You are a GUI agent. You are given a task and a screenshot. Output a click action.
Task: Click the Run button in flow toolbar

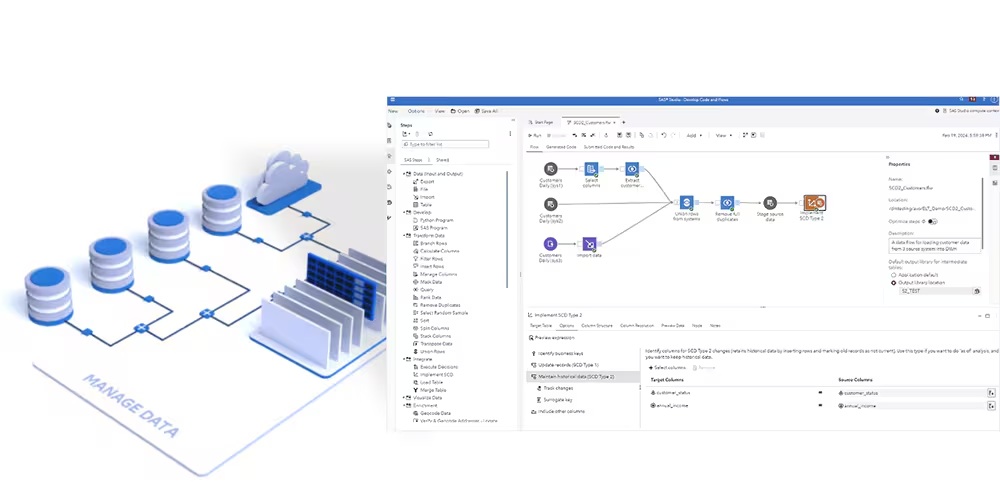(x=535, y=135)
